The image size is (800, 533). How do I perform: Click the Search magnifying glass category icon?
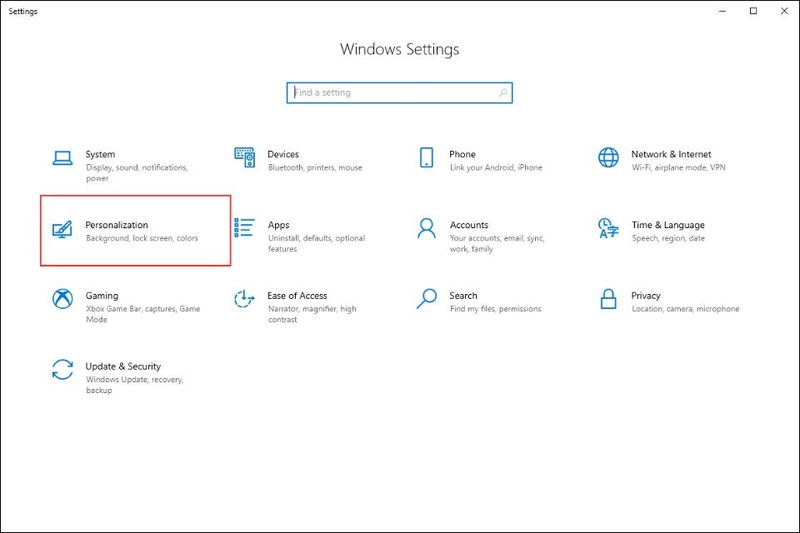(x=427, y=299)
